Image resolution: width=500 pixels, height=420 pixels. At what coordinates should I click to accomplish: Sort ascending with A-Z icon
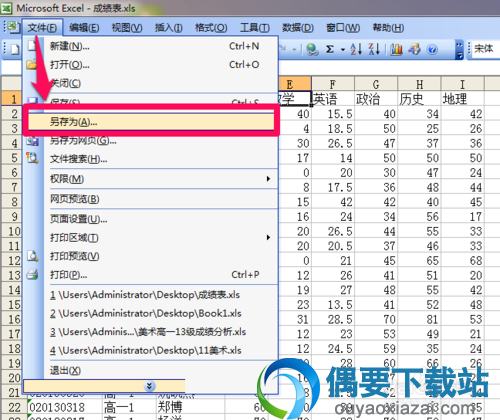(356, 49)
